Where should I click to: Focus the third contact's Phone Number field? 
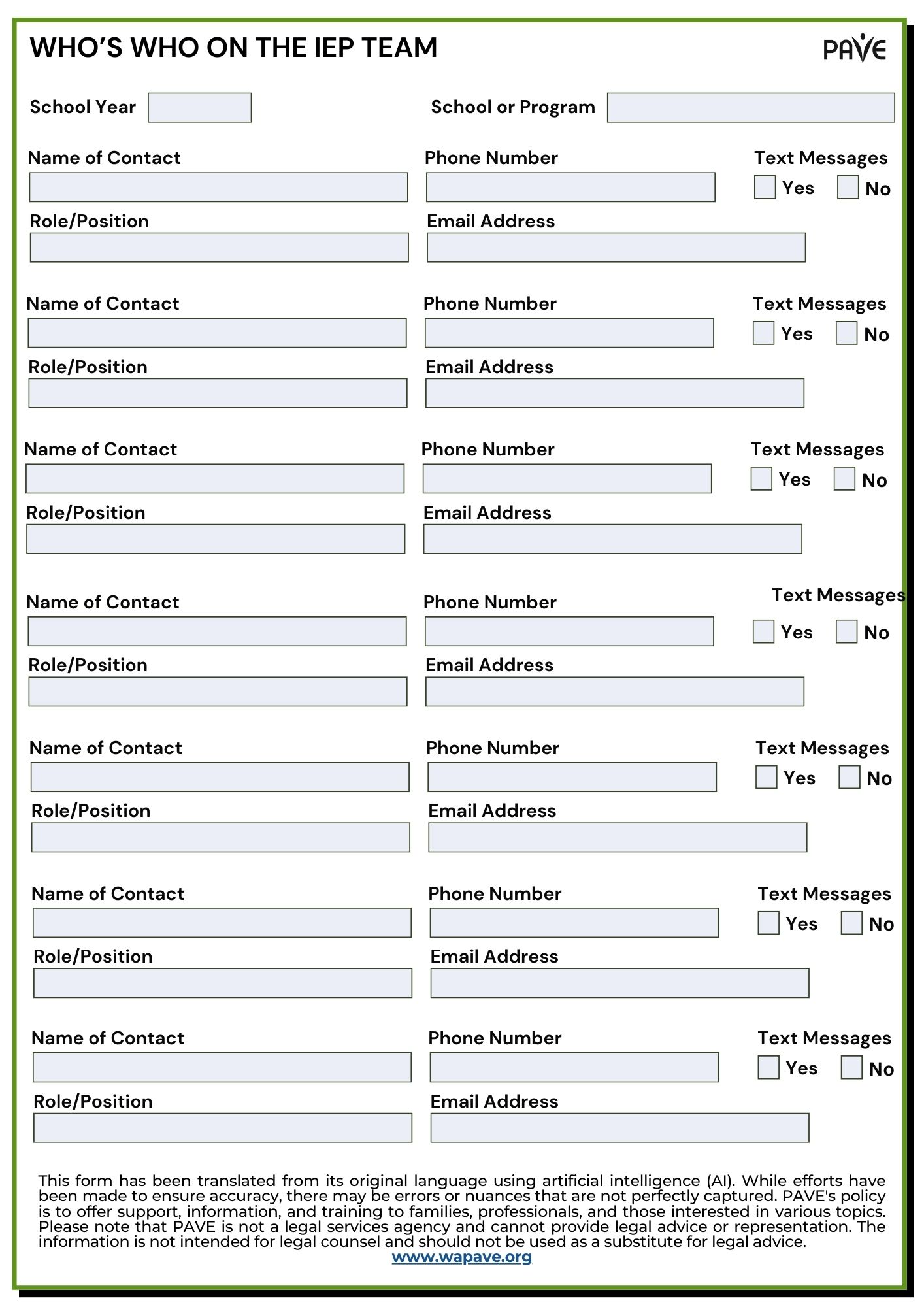[x=567, y=479]
